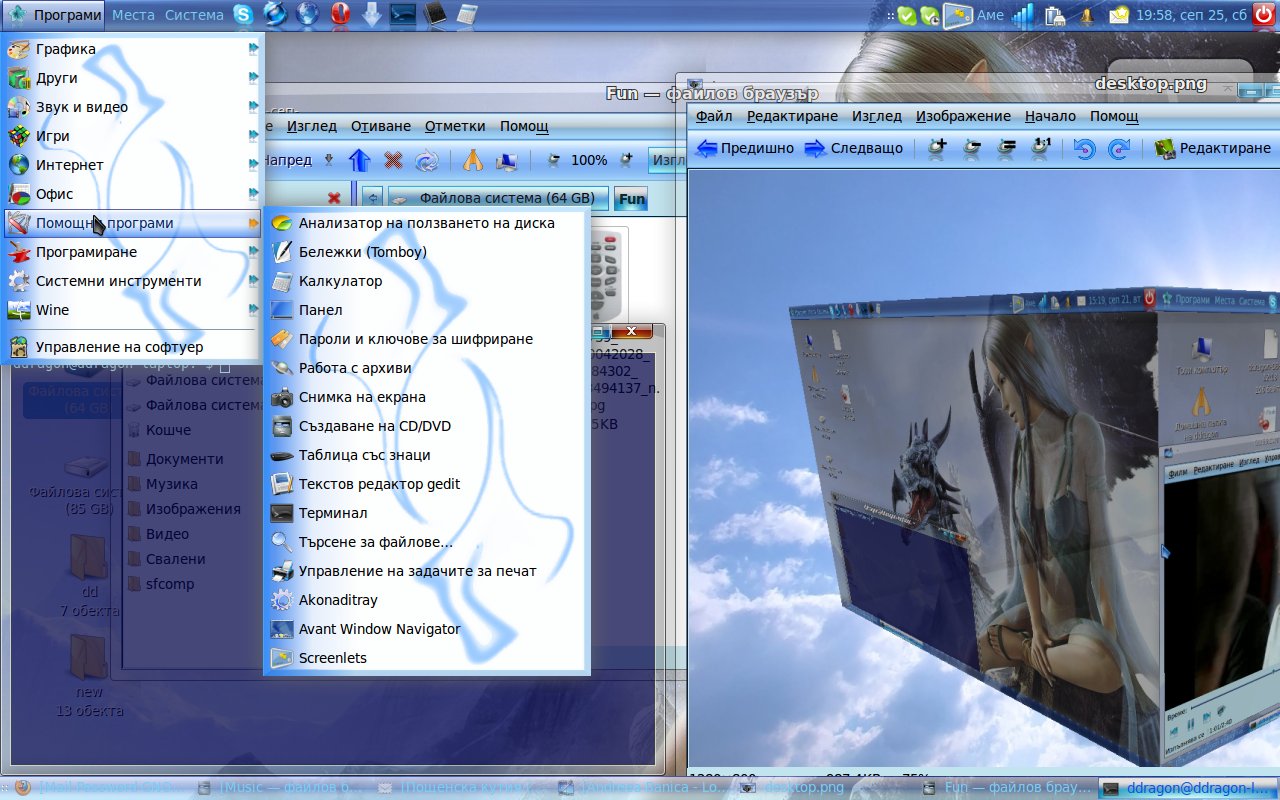The height and width of the screenshot is (800, 1280).
Task: Open the clock showing 19:58, сеп 25
Action: pyautogui.click(x=1191, y=15)
